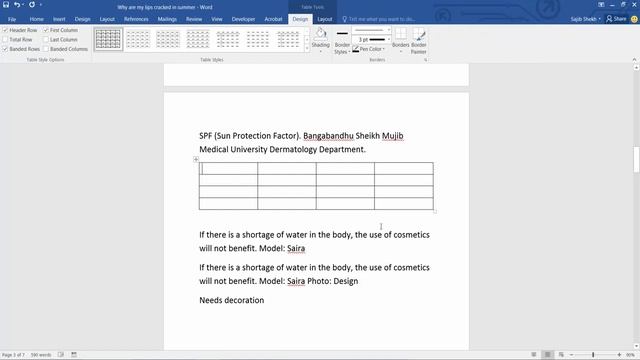Activate the Border Painter tool
The image size is (640, 360).
point(419,41)
